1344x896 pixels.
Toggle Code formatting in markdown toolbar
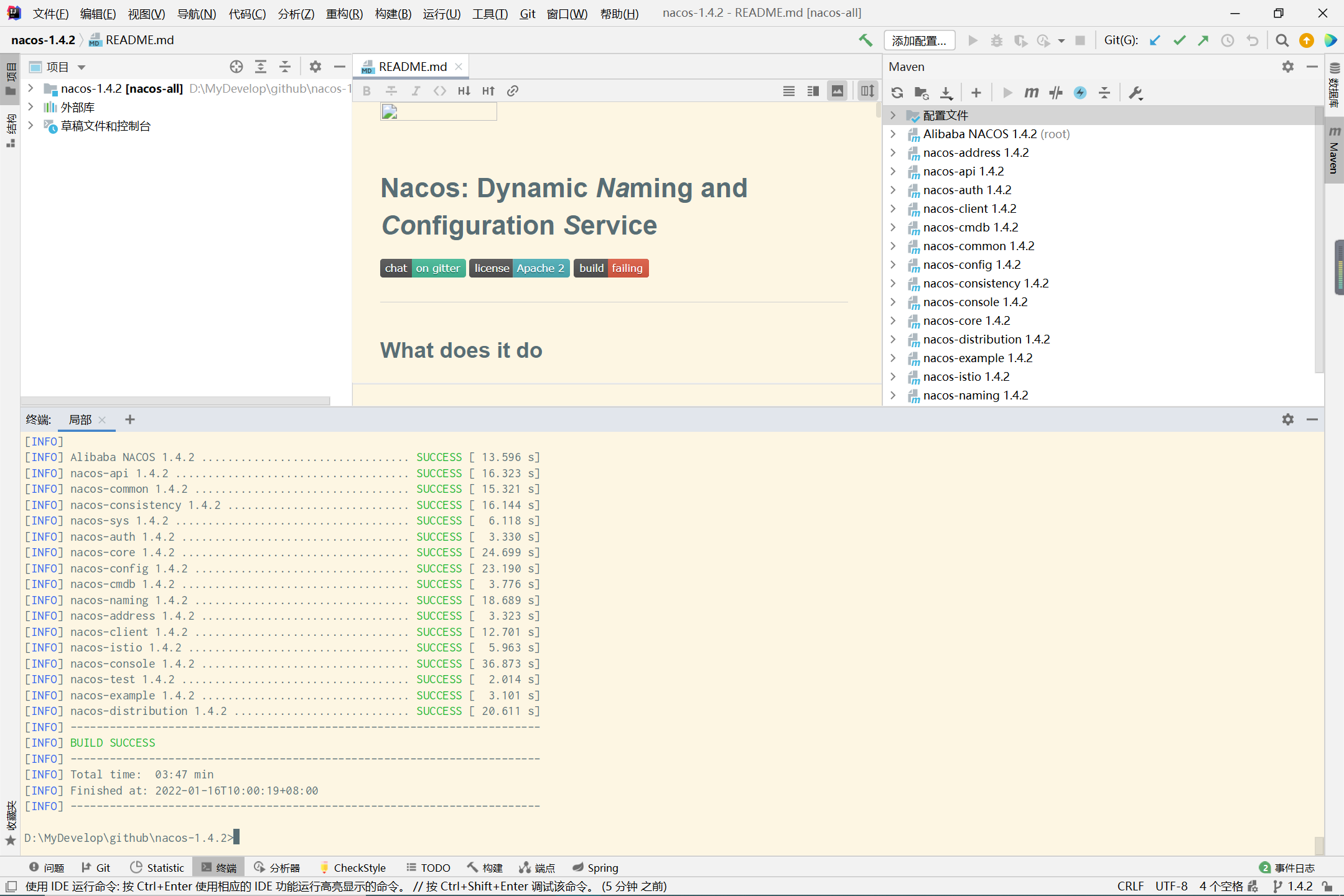pyautogui.click(x=440, y=91)
